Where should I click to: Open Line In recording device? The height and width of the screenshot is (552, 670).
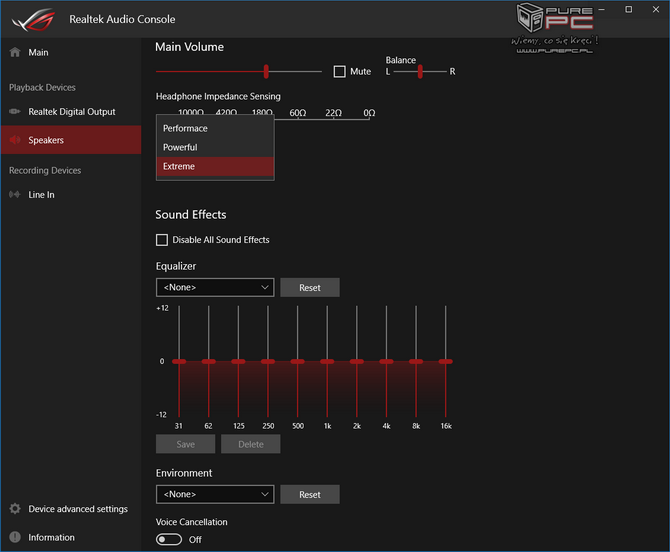(71, 194)
